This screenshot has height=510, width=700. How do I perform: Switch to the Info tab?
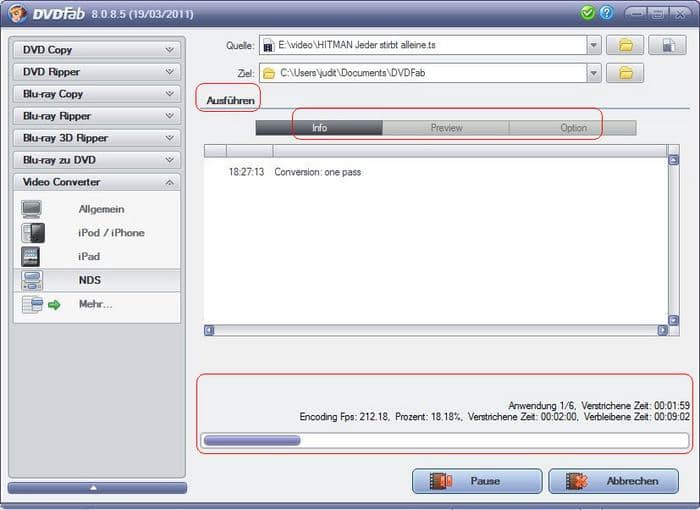tap(319, 128)
